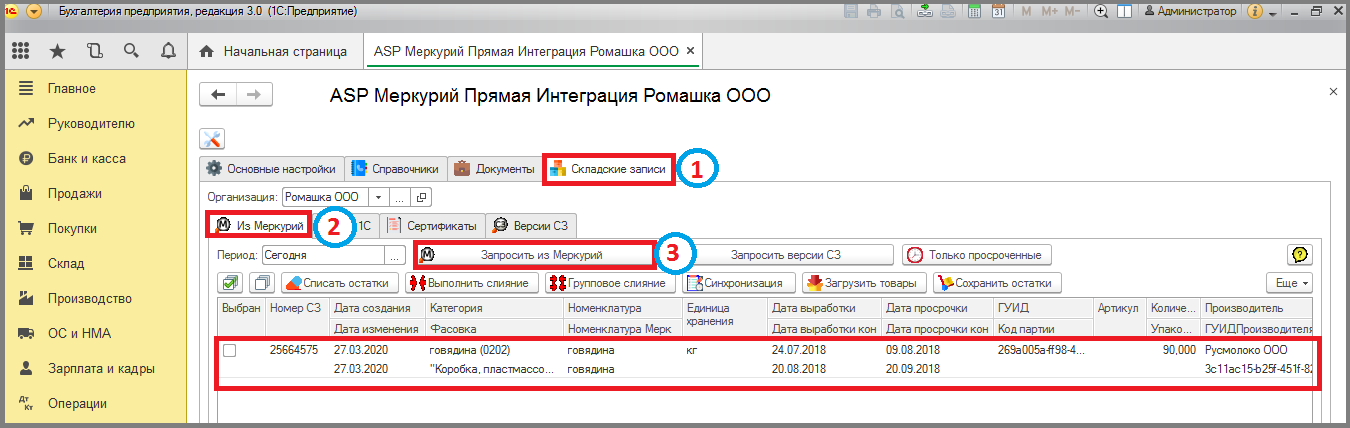Click Синхронизация button

(x=739, y=283)
